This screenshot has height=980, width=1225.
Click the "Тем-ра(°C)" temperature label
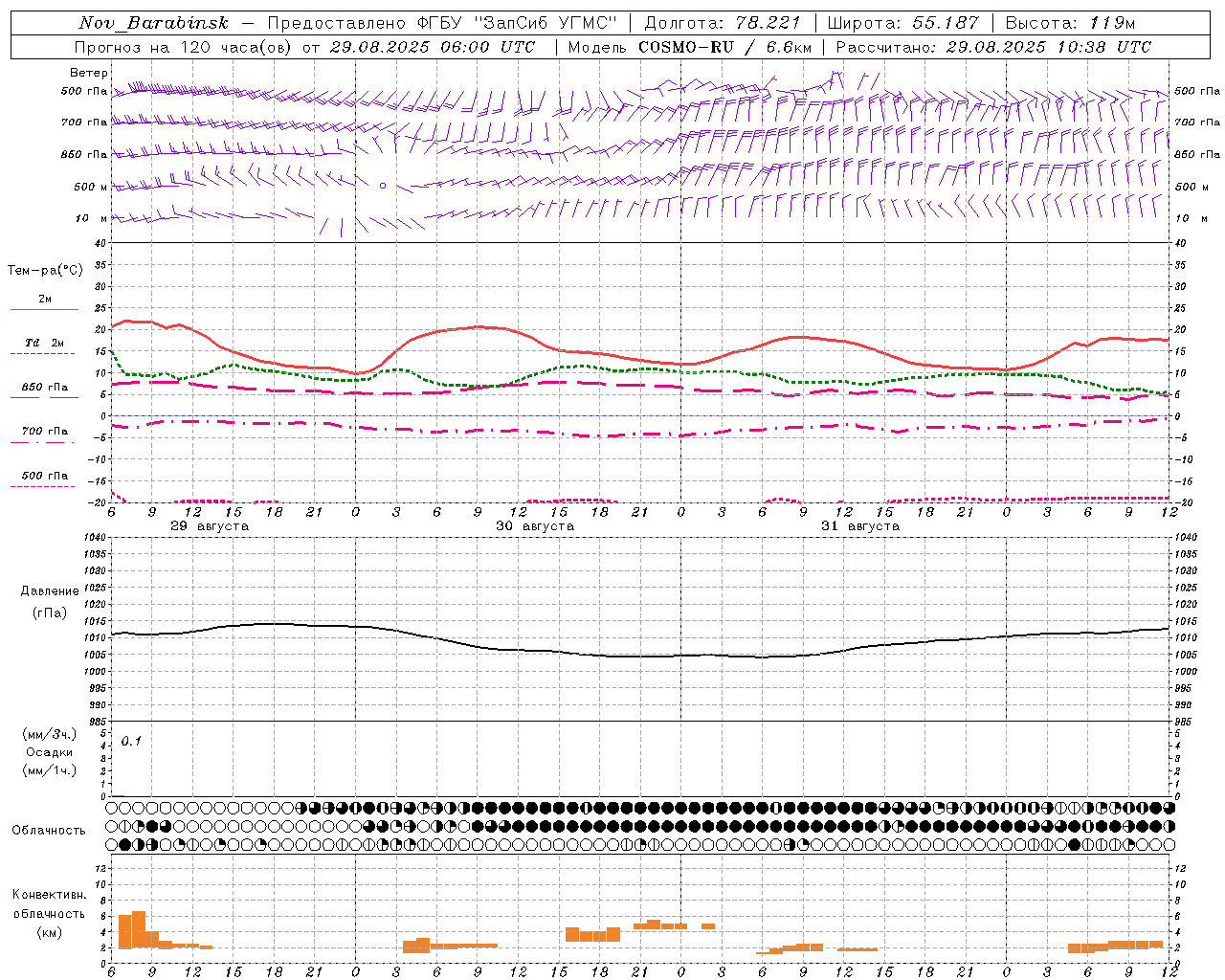tap(45, 271)
